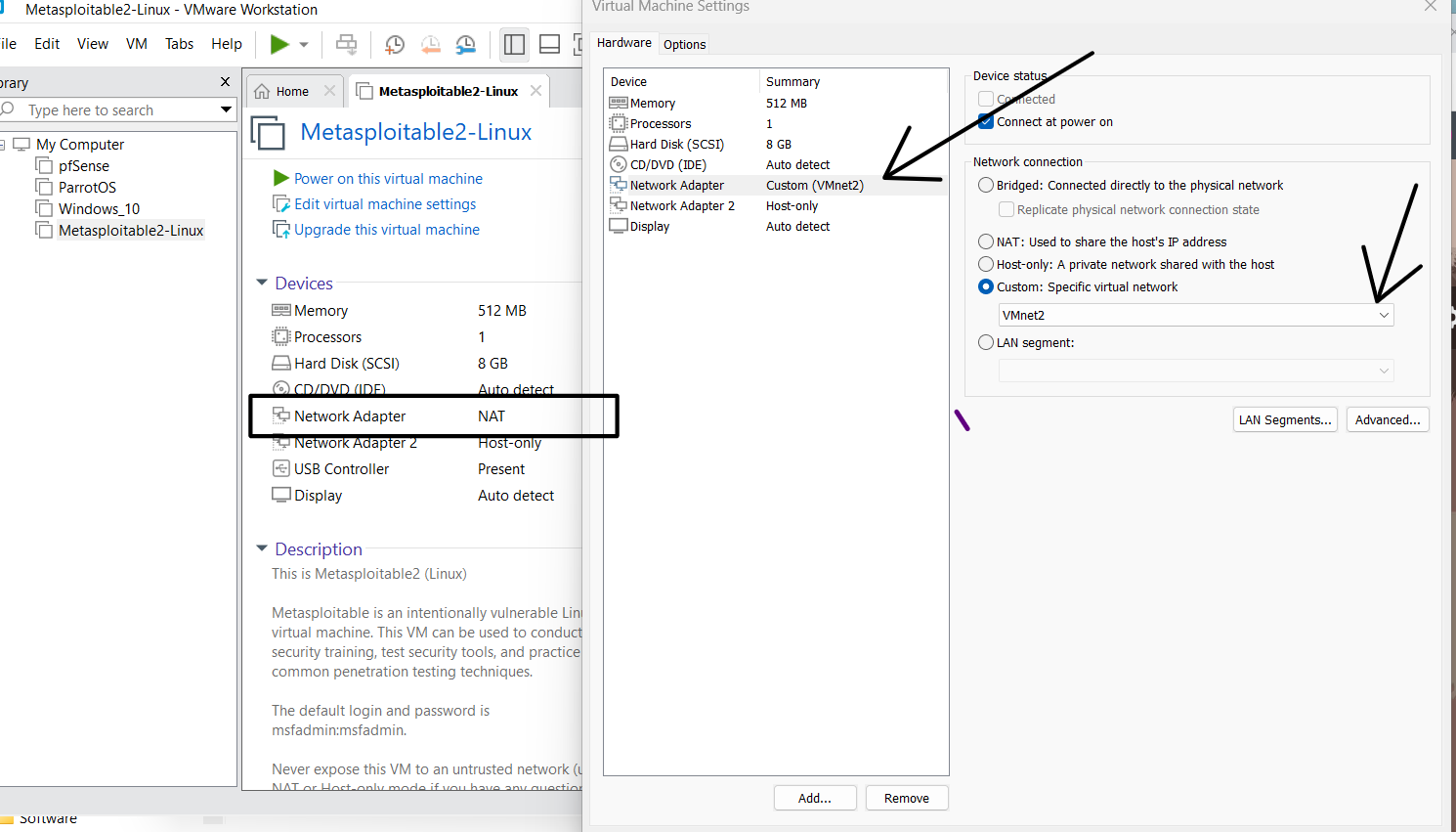The height and width of the screenshot is (832, 1456).
Task: Click the Network Adapter 2 icon in settings
Action: (x=619, y=205)
